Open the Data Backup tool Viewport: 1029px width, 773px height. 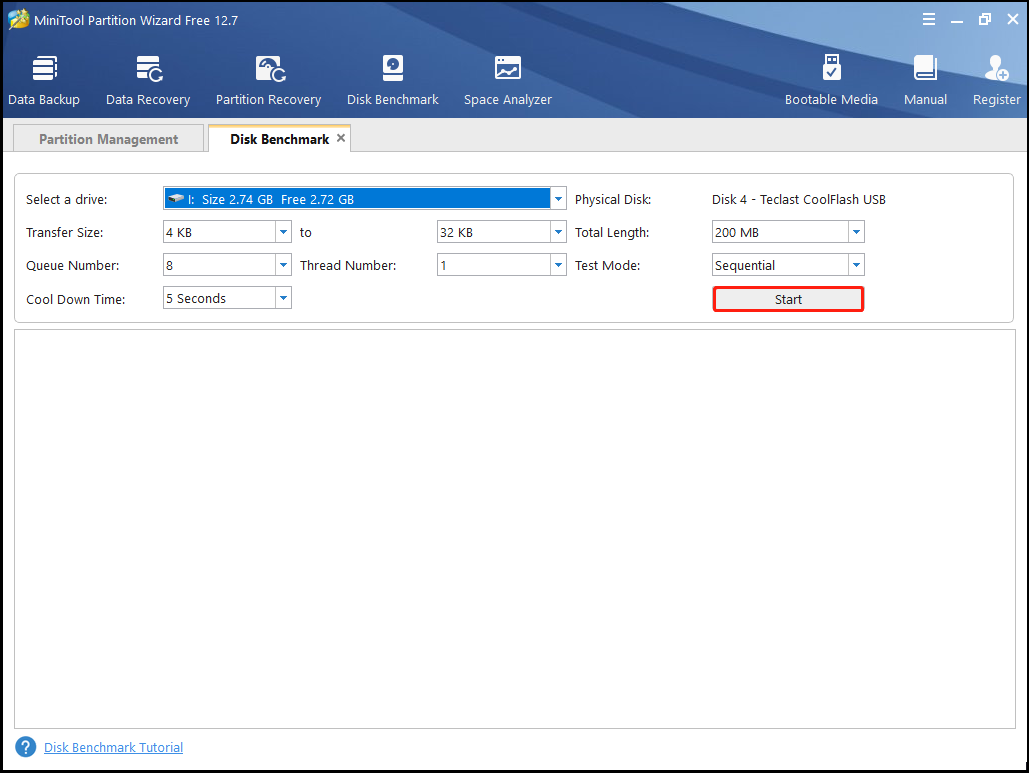(x=44, y=81)
